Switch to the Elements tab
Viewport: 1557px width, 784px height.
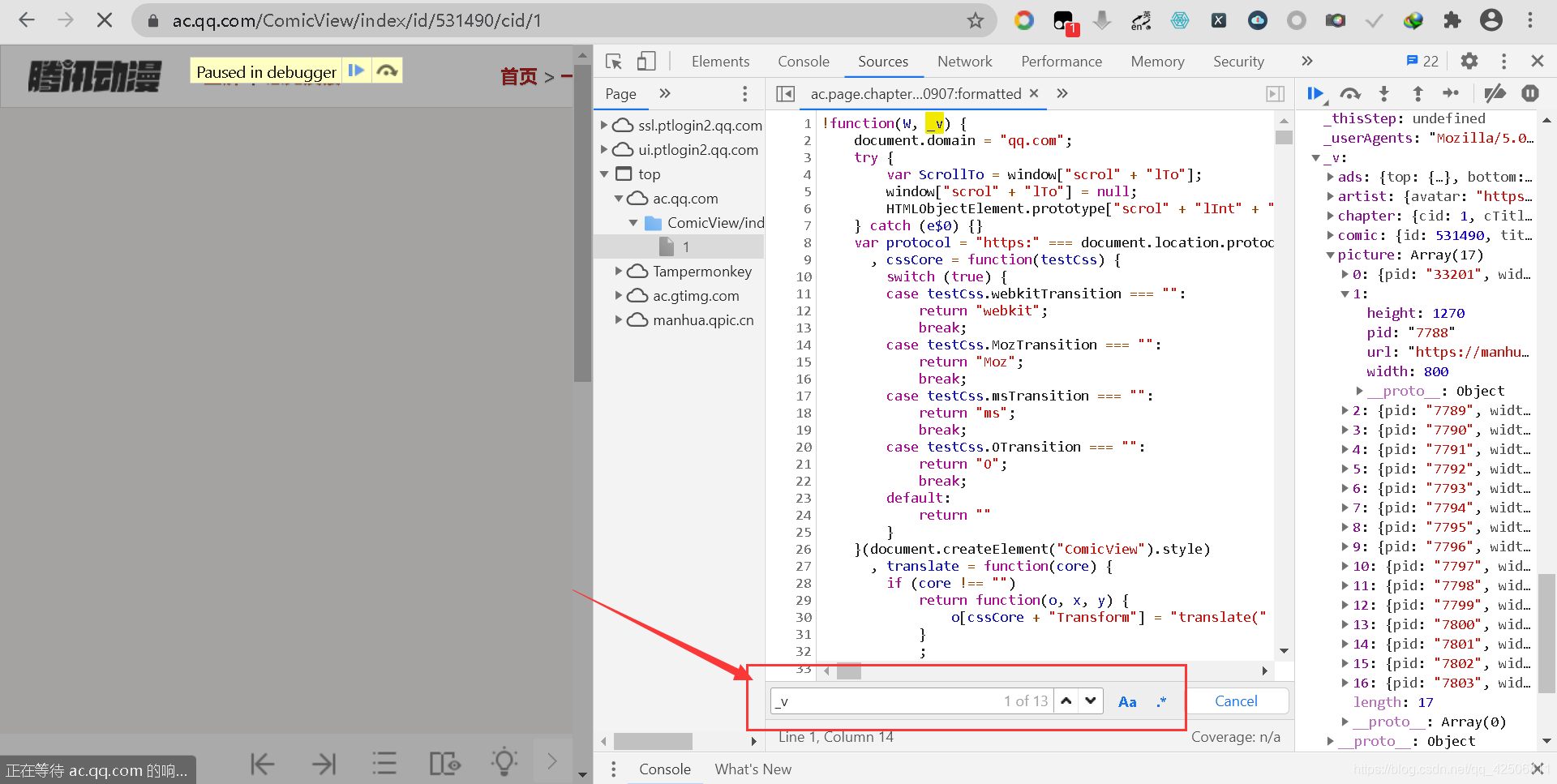[x=720, y=62]
